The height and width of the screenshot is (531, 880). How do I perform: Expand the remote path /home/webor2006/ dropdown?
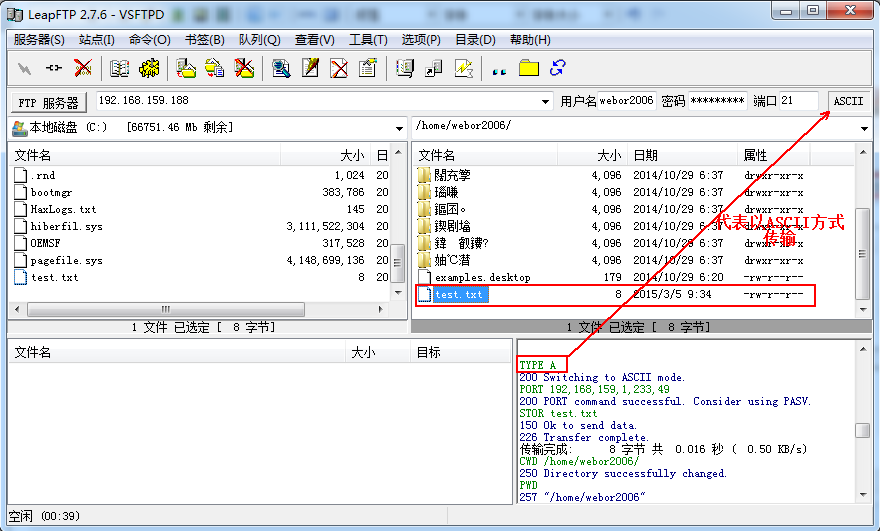[x=864, y=129]
